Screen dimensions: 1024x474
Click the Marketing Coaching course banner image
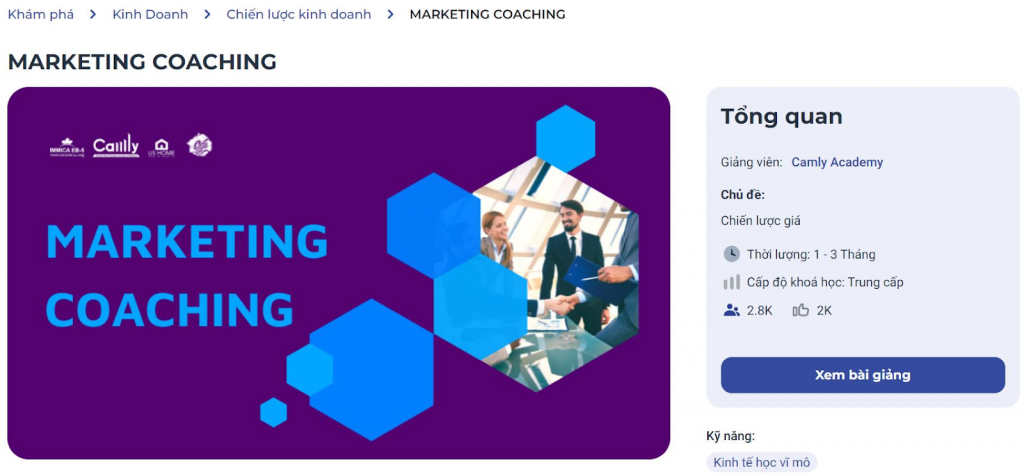(338, 272)
